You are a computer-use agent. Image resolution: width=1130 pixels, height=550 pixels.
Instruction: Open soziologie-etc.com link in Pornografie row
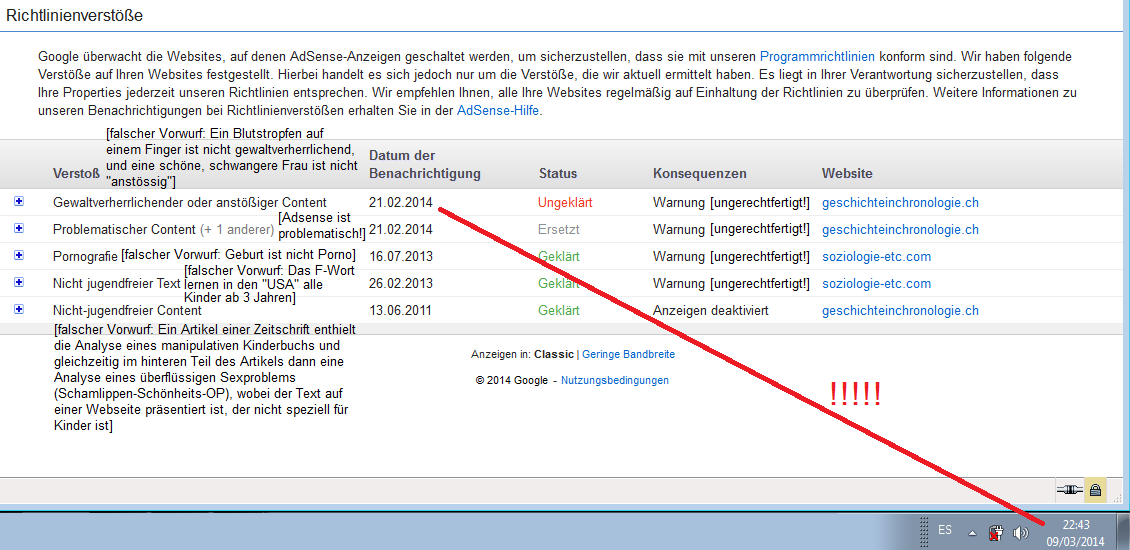[x=876, y=257]
